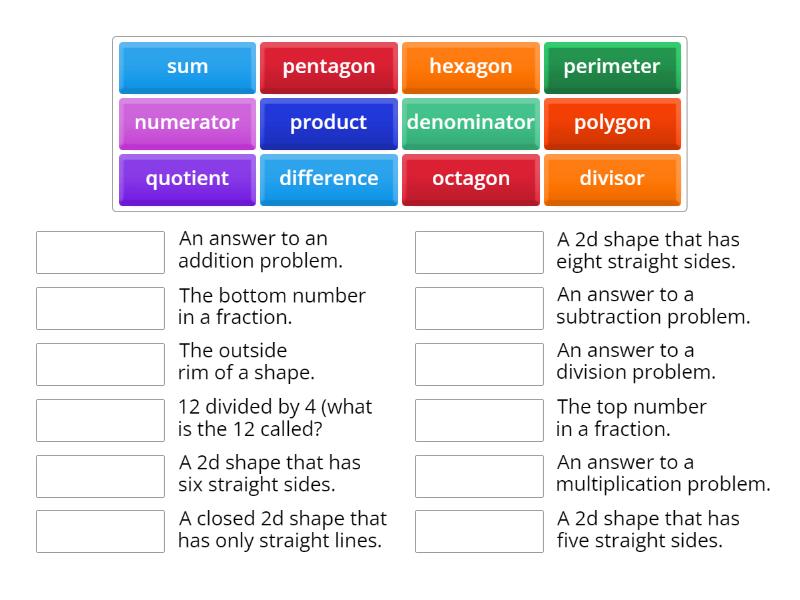Select the 'polygon' word tile
The image size is (800, 600).
click(612, 123)
